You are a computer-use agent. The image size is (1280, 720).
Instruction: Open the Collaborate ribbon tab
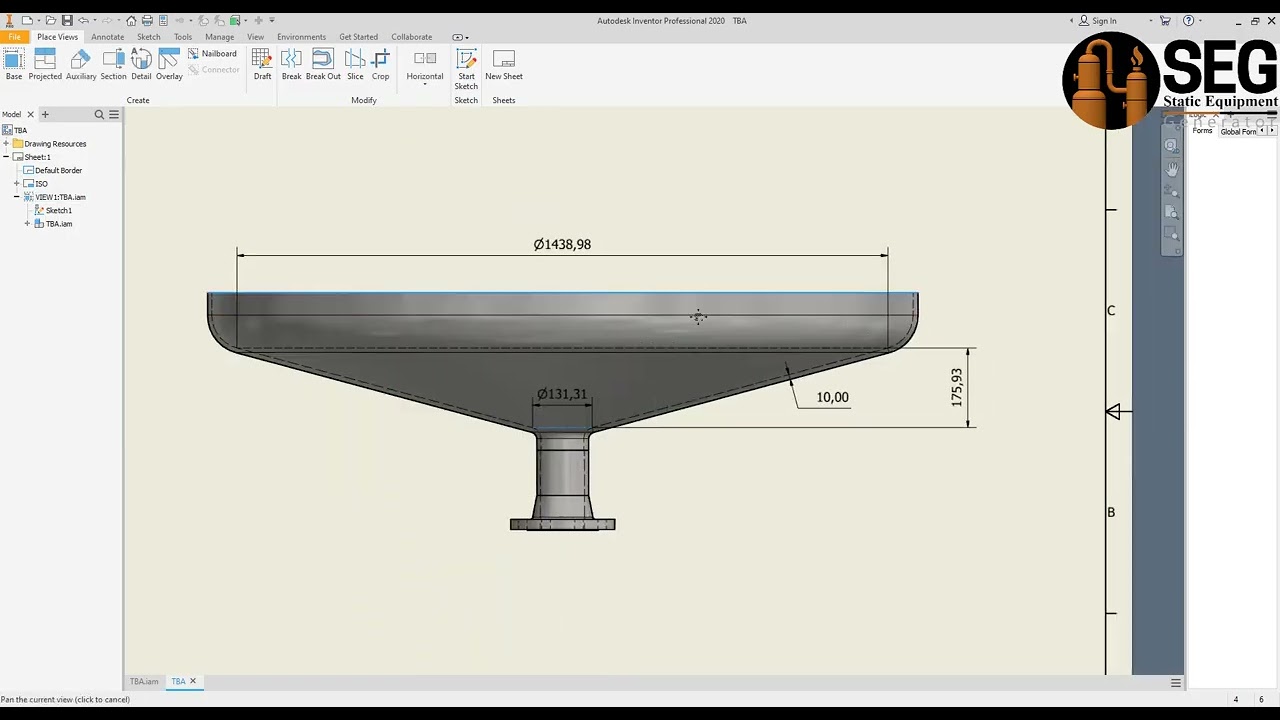coord(411,37)
